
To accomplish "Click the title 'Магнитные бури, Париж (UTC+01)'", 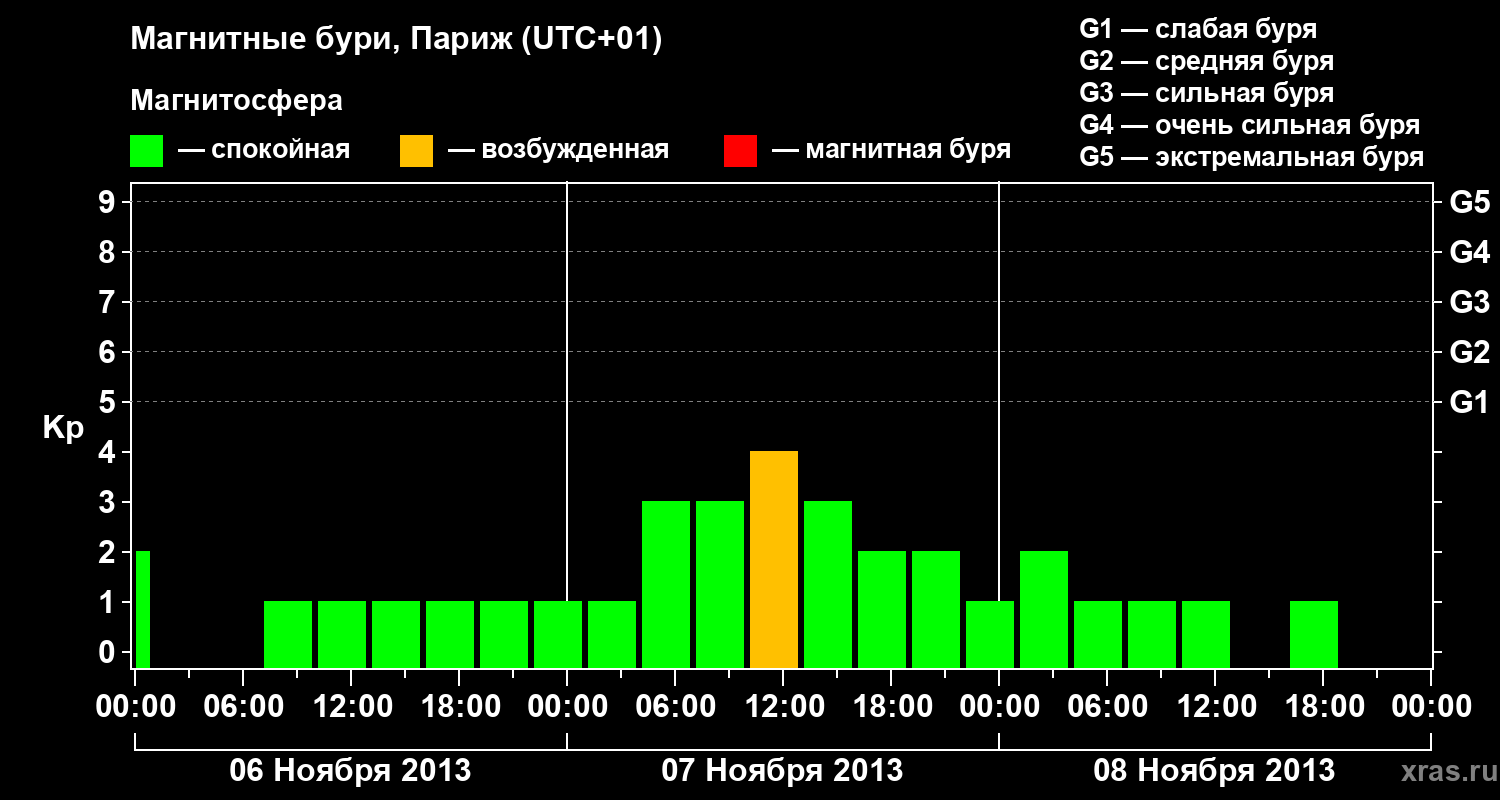I will click(x=396, y=41).
